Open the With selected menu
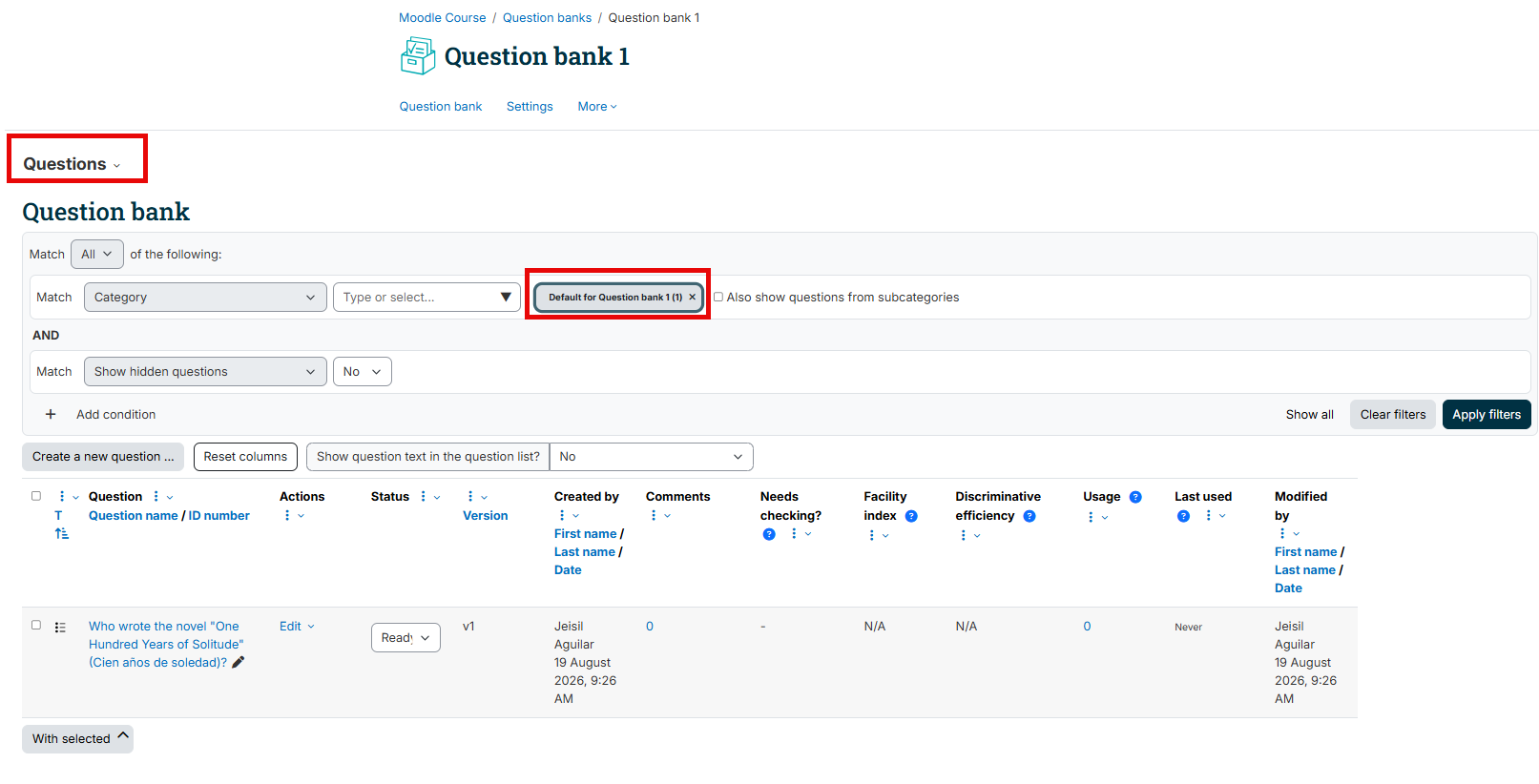Screen dimensions: 1539x784 coord(77,739)
